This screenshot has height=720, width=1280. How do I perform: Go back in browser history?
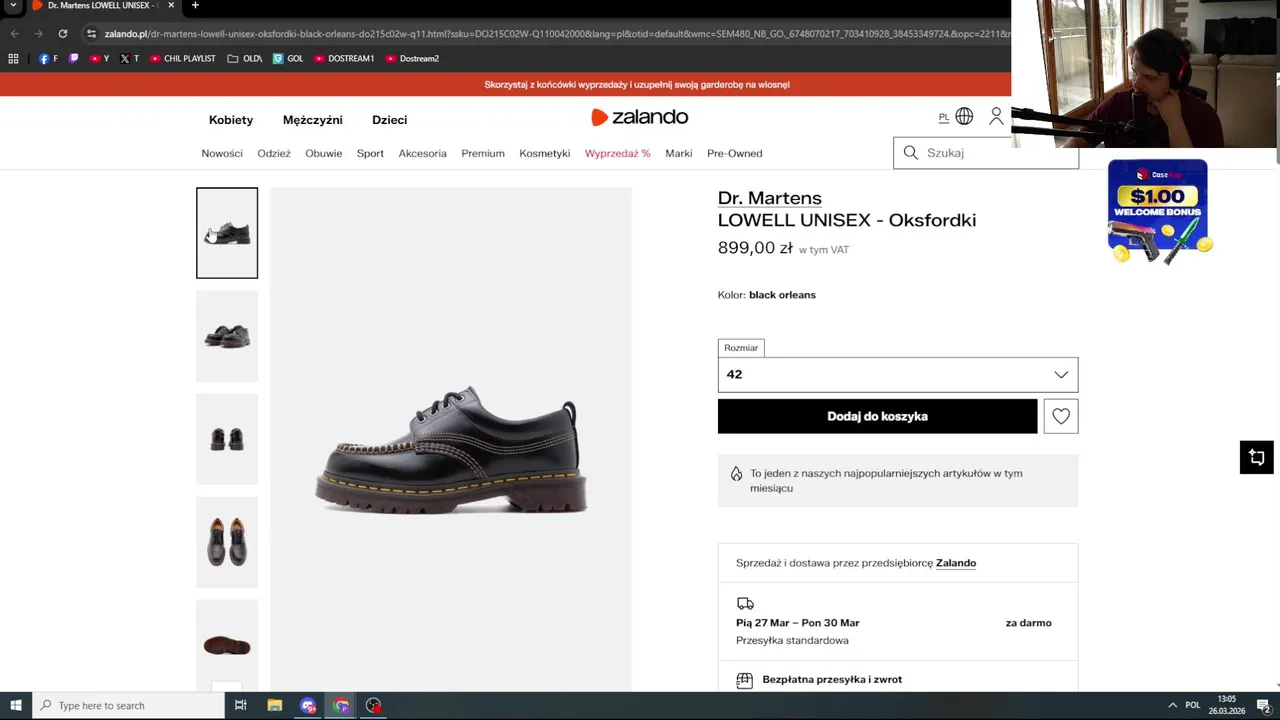click(x=14, y=33)
